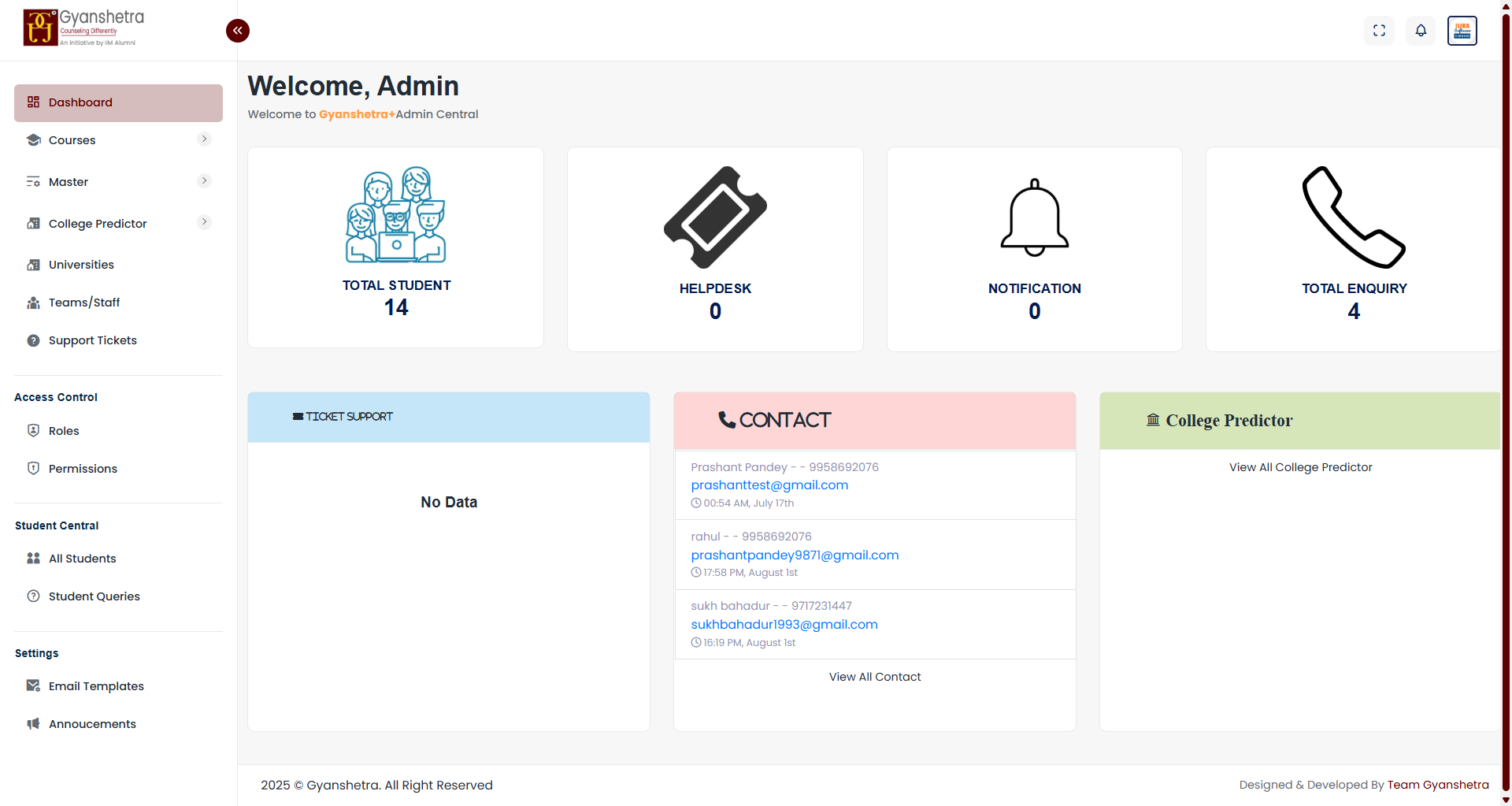Image resolution: width=1512 pixels, height=806 pixels.
Task: Click the 'rahul' contact name row
Action: coord(751,537)
